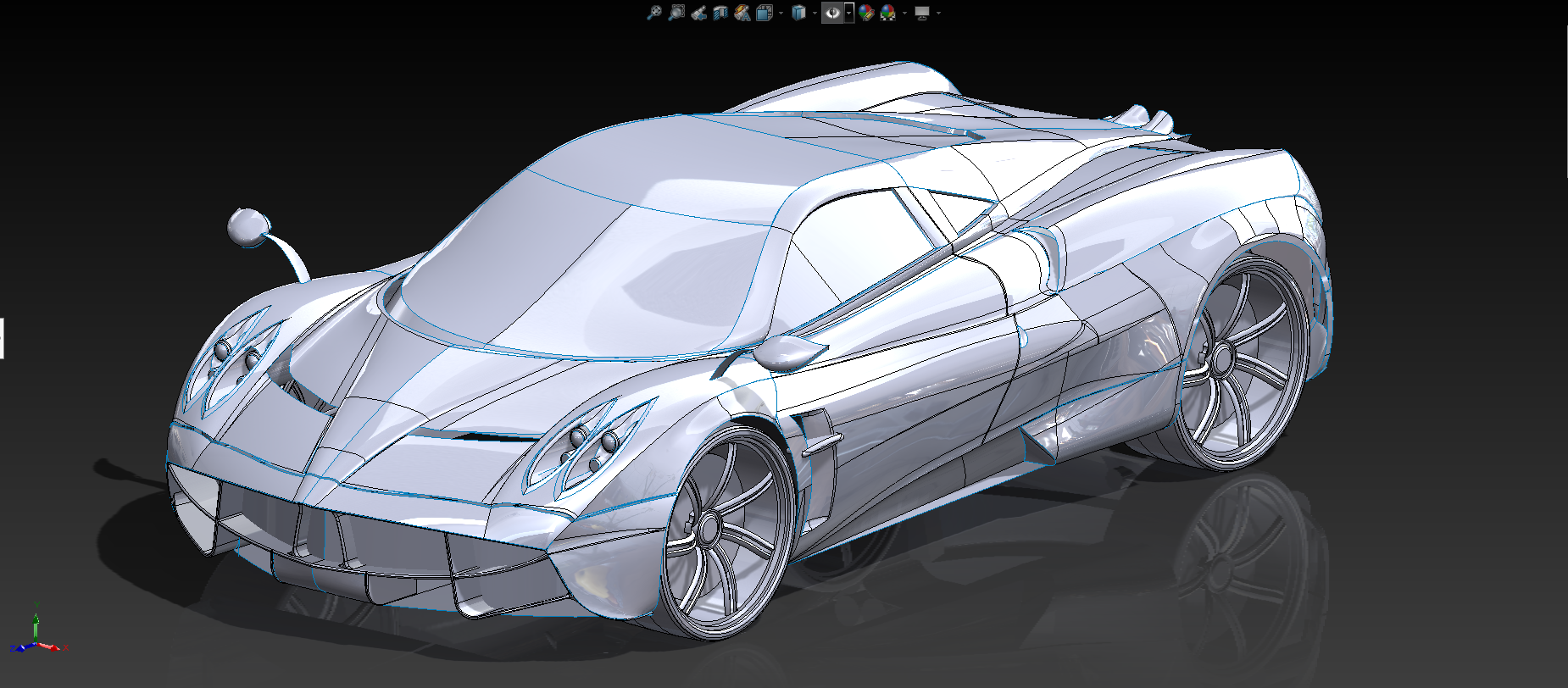Viewport: 1568px width, 688px height.
Task: Click the View Settings monitor icon
Action: pyautogui.click(x=922, y=13)
